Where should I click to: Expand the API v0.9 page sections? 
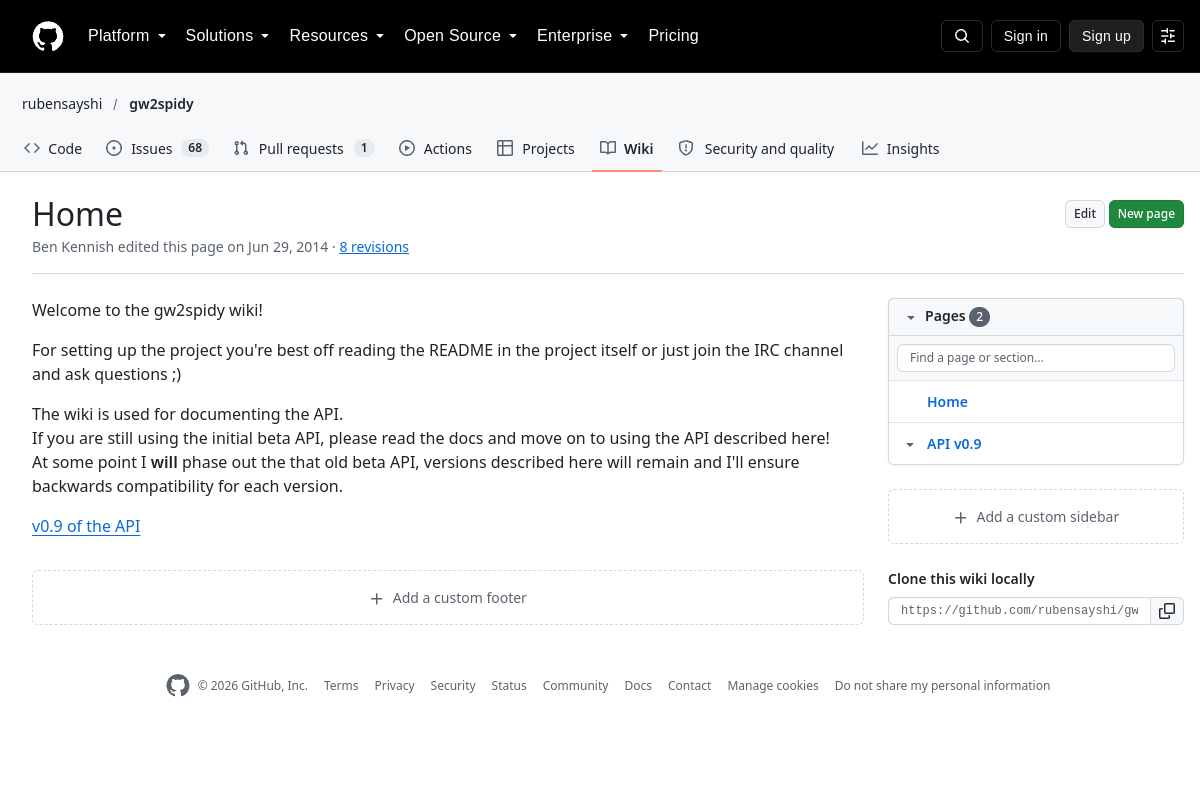(910, 444)
